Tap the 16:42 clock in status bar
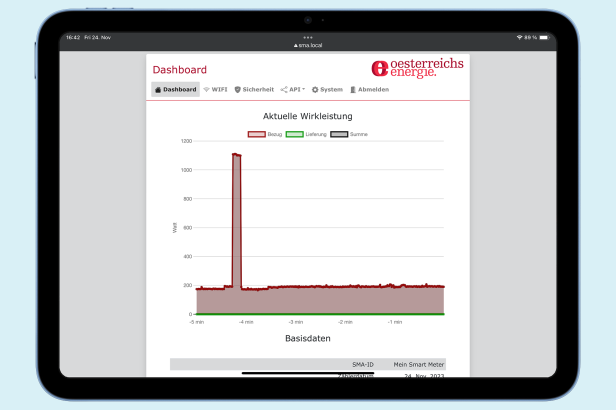Viewport: 616px width, 410px height. click(x=73, y=37)
